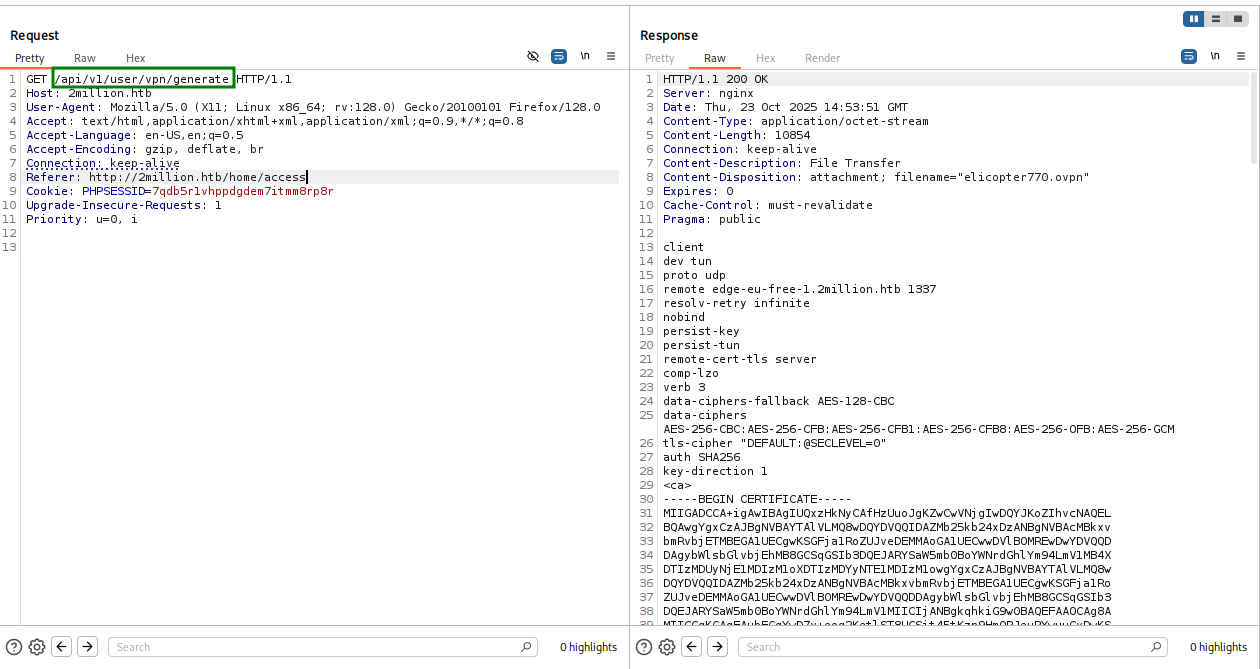This screenshot has width=1260, height=669.
Task: Disable word wrap in the Request editor
Action: [x=558, y=57]
